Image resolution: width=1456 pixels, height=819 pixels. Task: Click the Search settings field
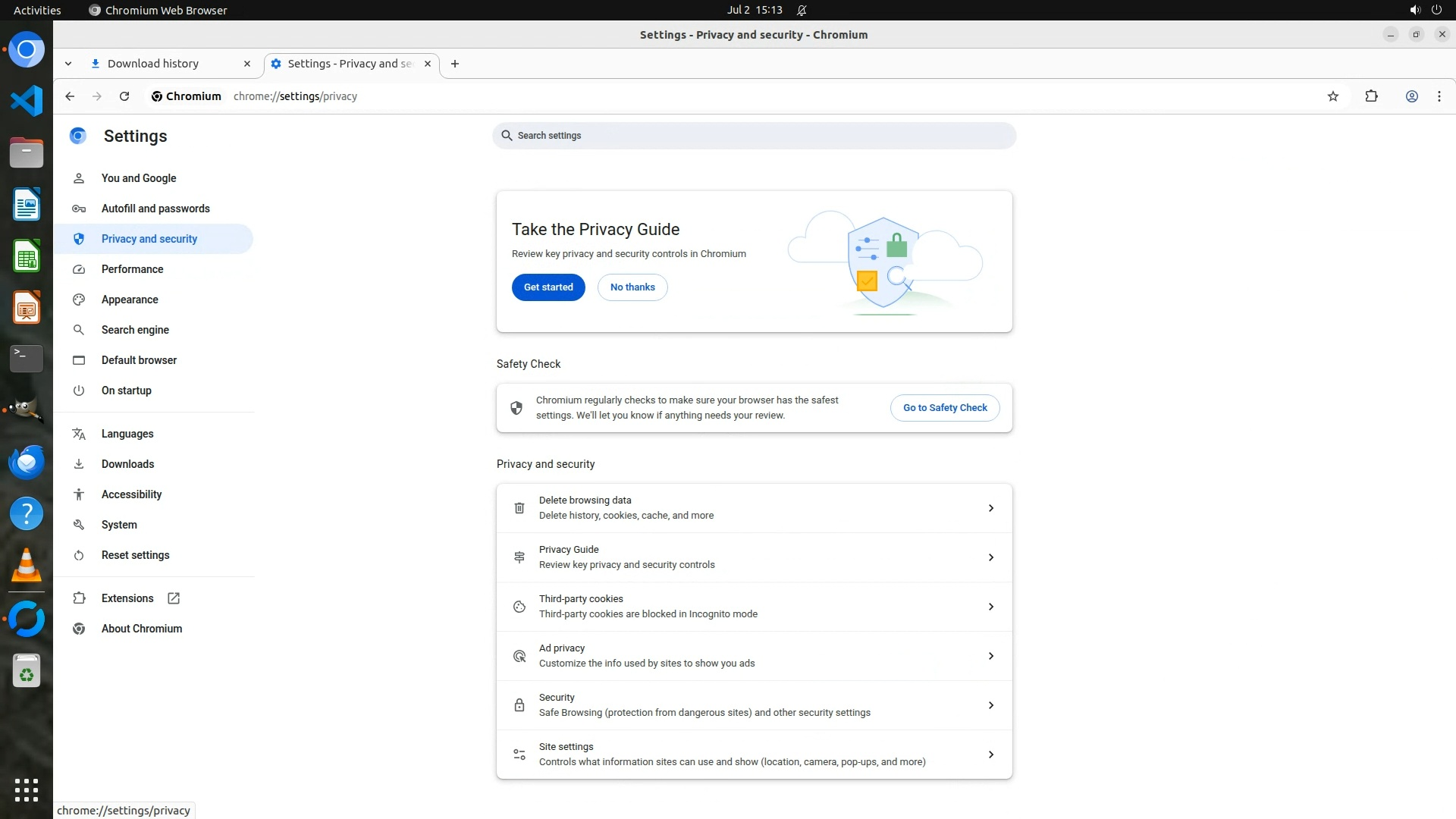[x=754, y=136]
